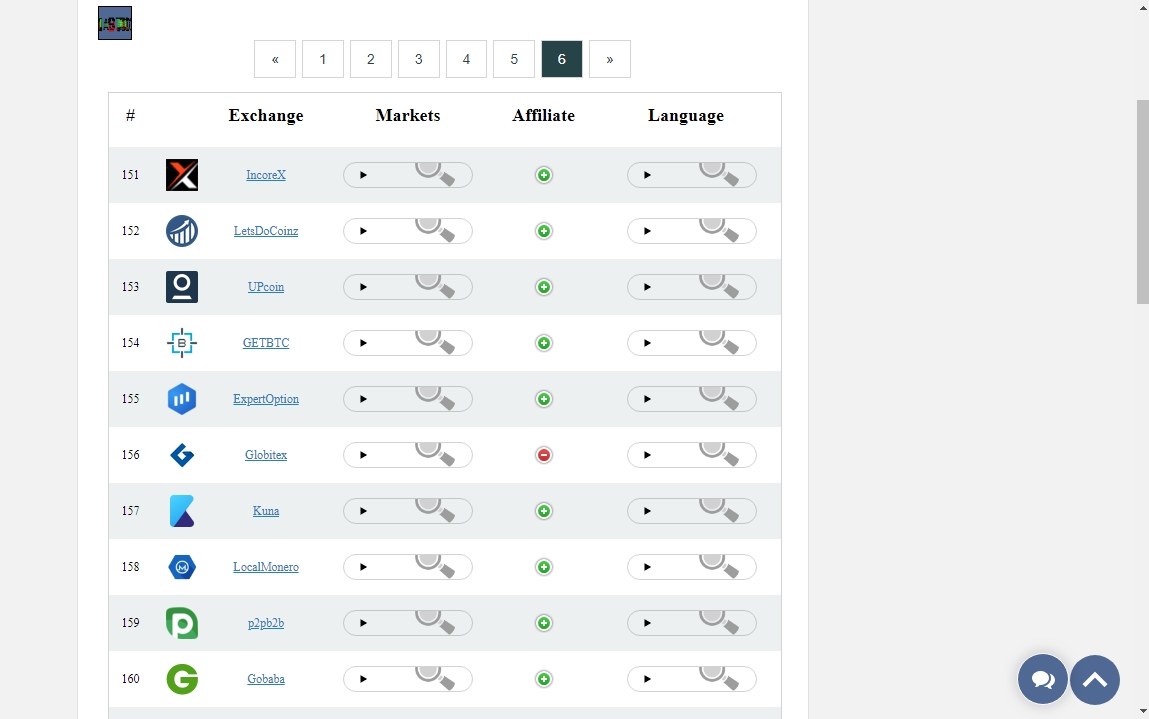Image resolution: width=1149 pixels, height=719 pixels.
Task: Click the p2pb2b logo icon
Action: 182,623
